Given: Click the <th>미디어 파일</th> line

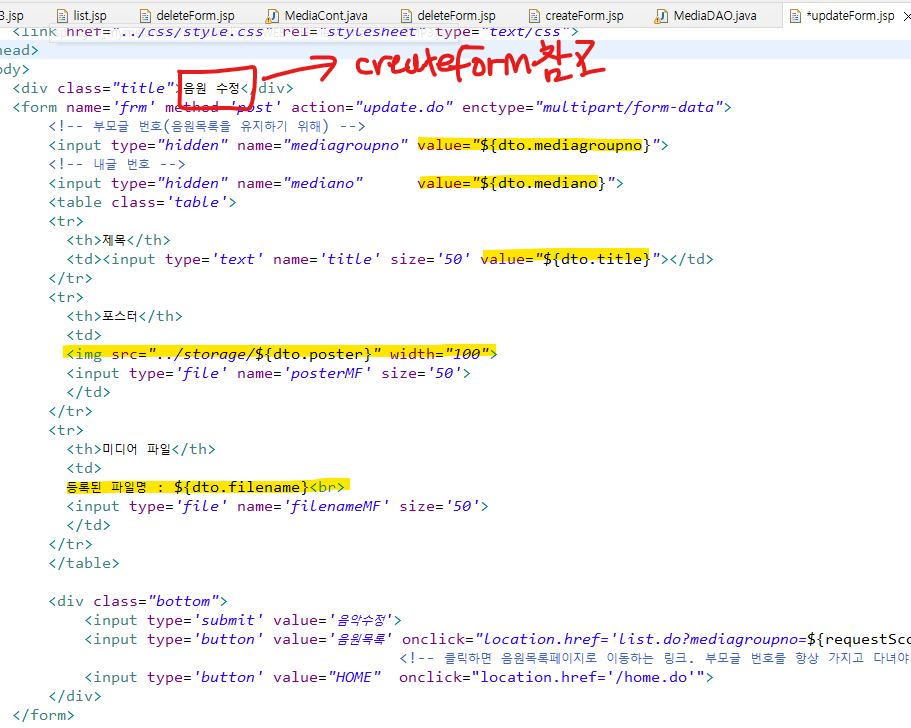Looking at the screenshot, I should (x=141, y=449).
